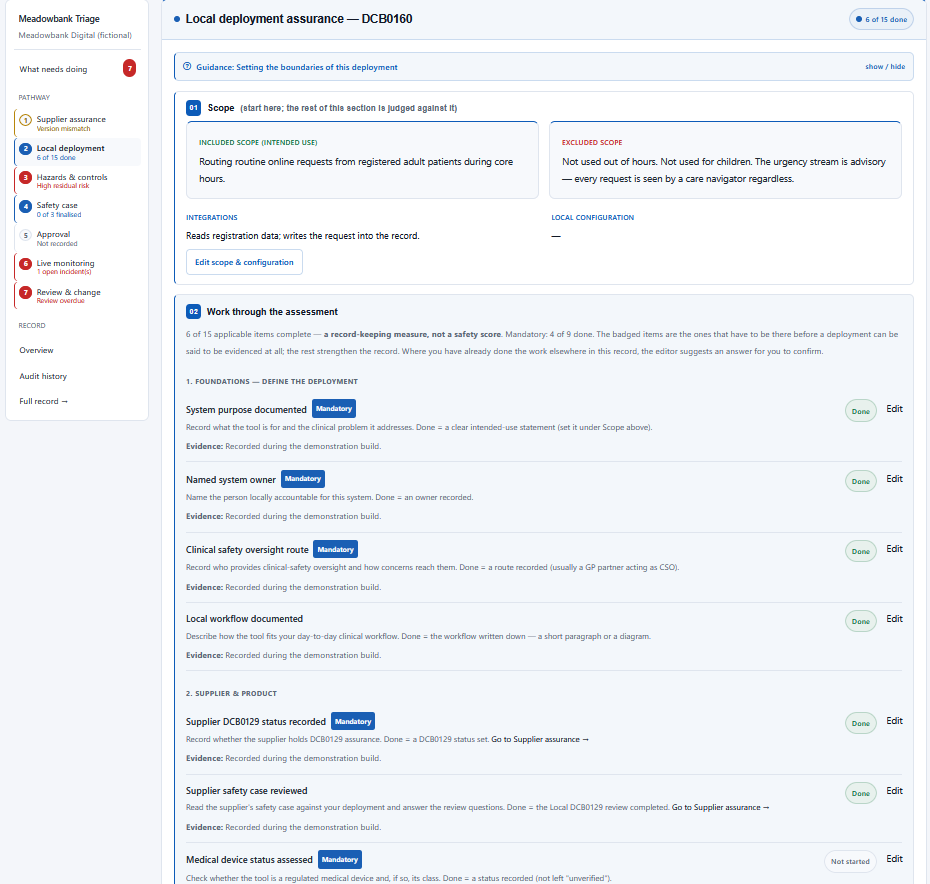Open Live monitoring pathway item
The width and height of the screenshot is (930, 884).
tap(78, 267)
